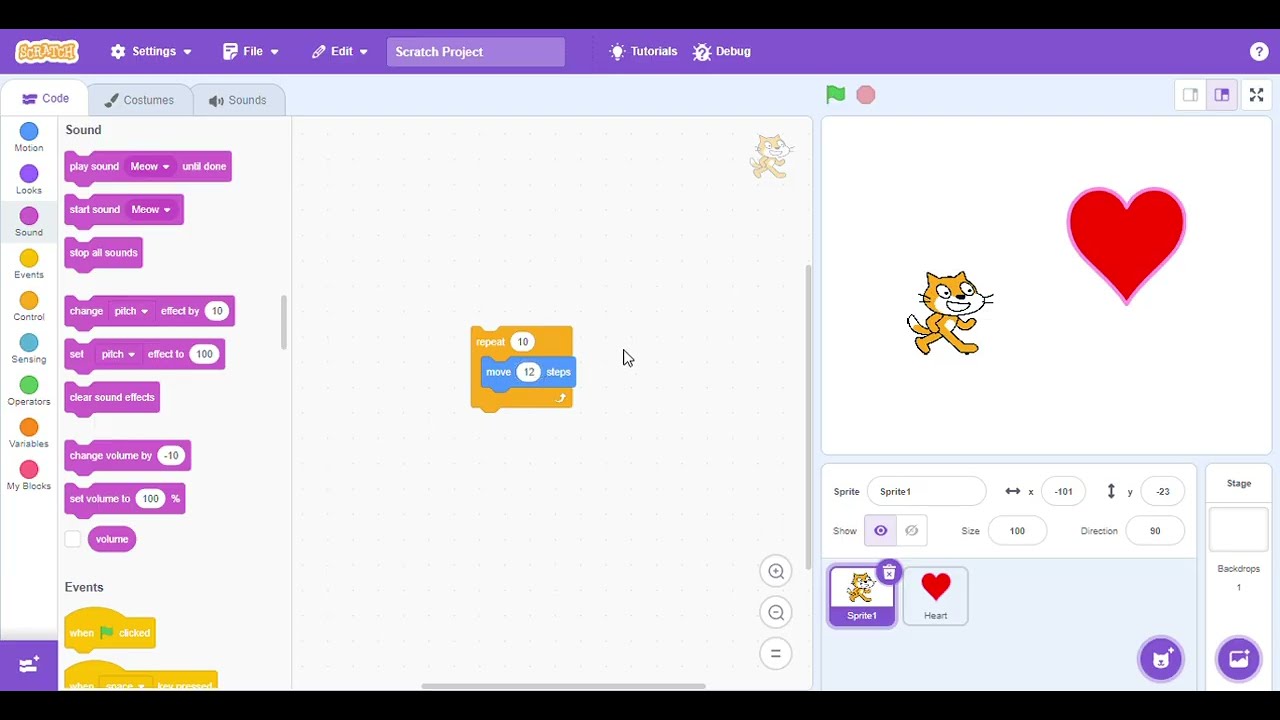This screenshot has height=720, width=1280.
Task: Click move 12 steps value field
Action: (x=529, y=372)
